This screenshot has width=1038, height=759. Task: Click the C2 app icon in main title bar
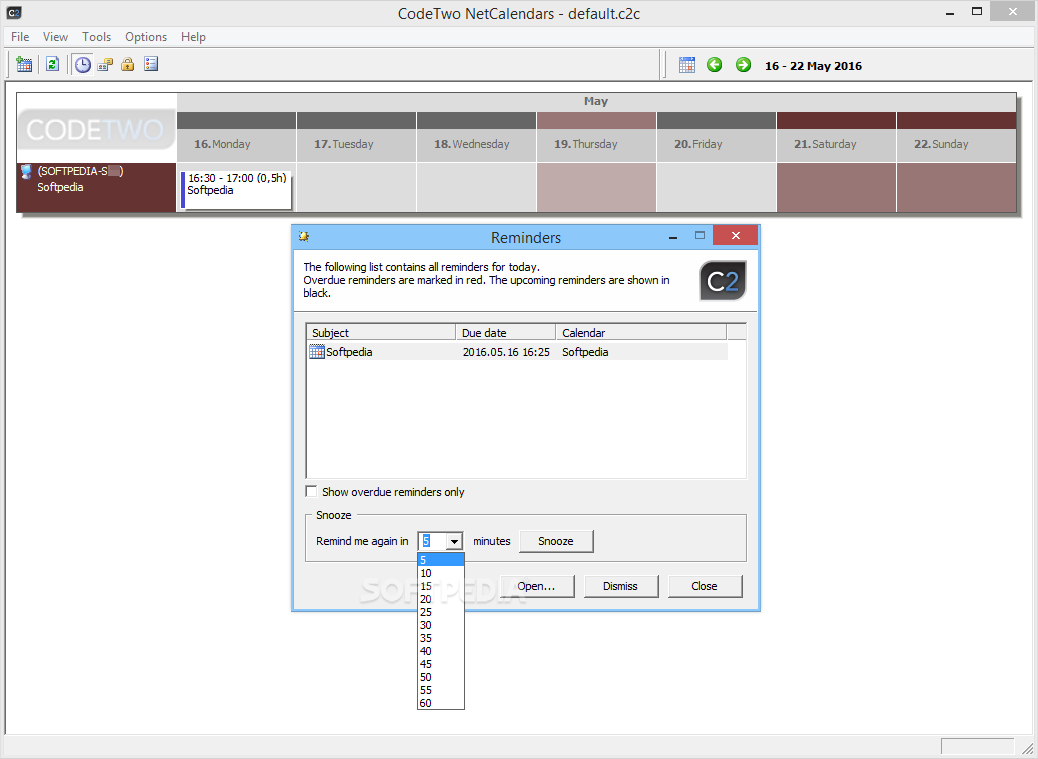[13, 13]
